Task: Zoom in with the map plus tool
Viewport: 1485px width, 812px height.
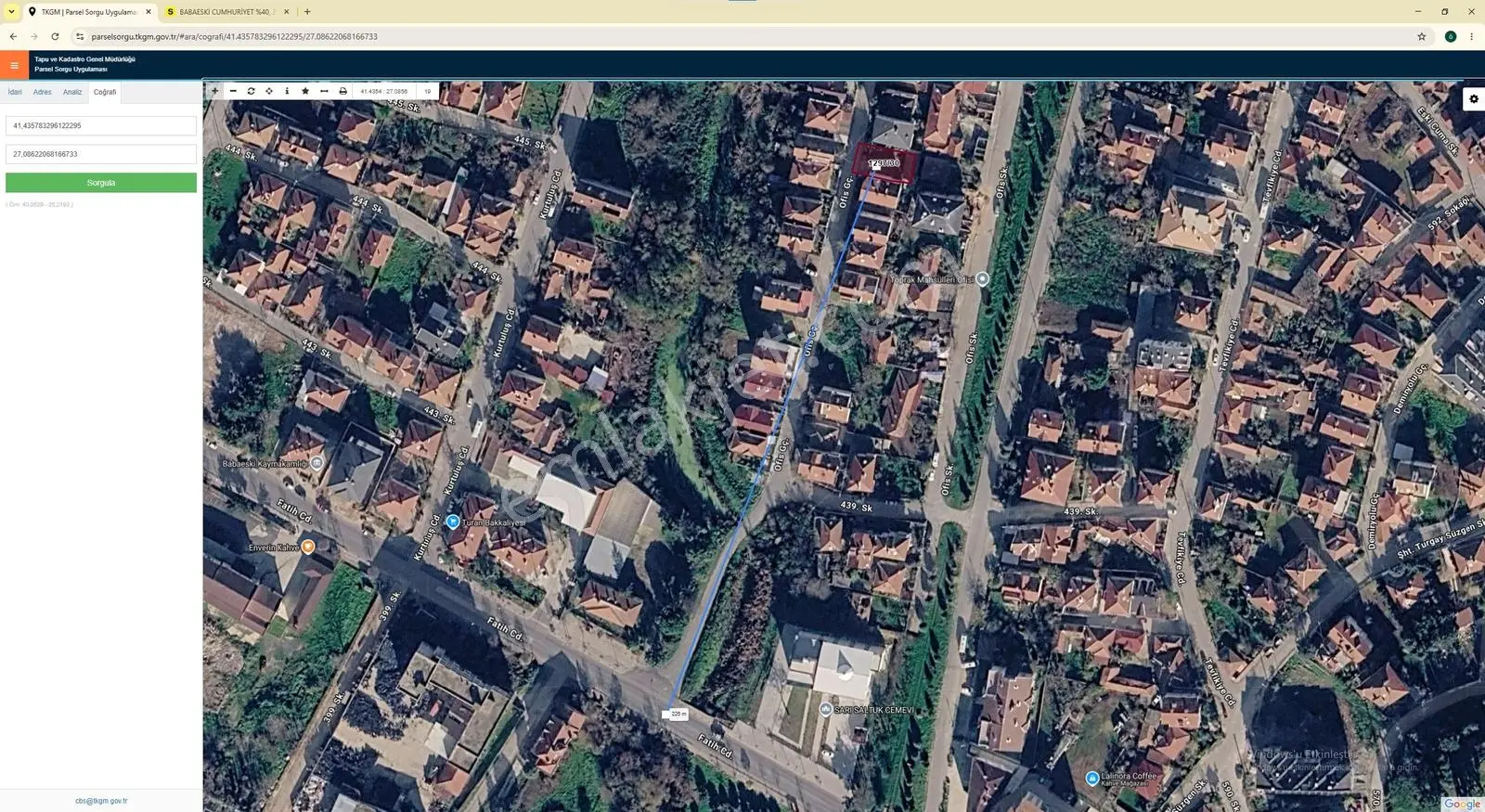Action: point(214,91)
